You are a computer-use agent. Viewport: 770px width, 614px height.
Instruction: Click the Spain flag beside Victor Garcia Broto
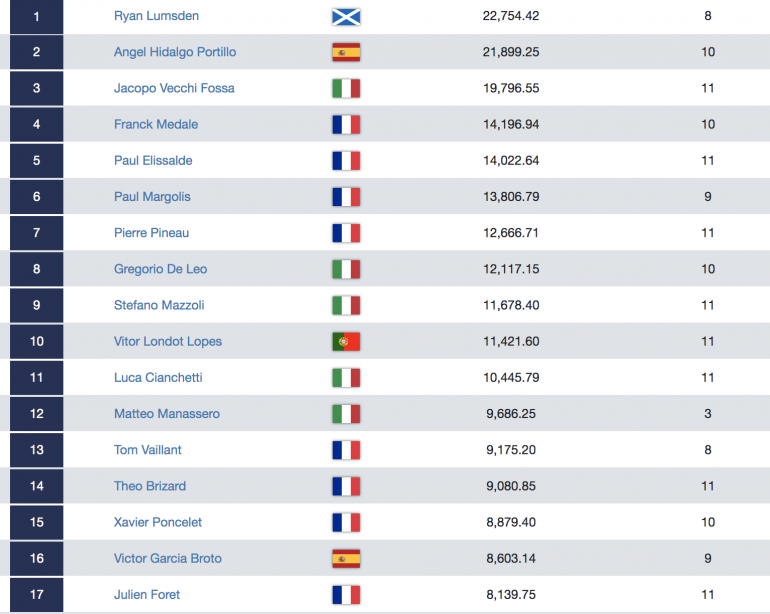click(346, 558)
